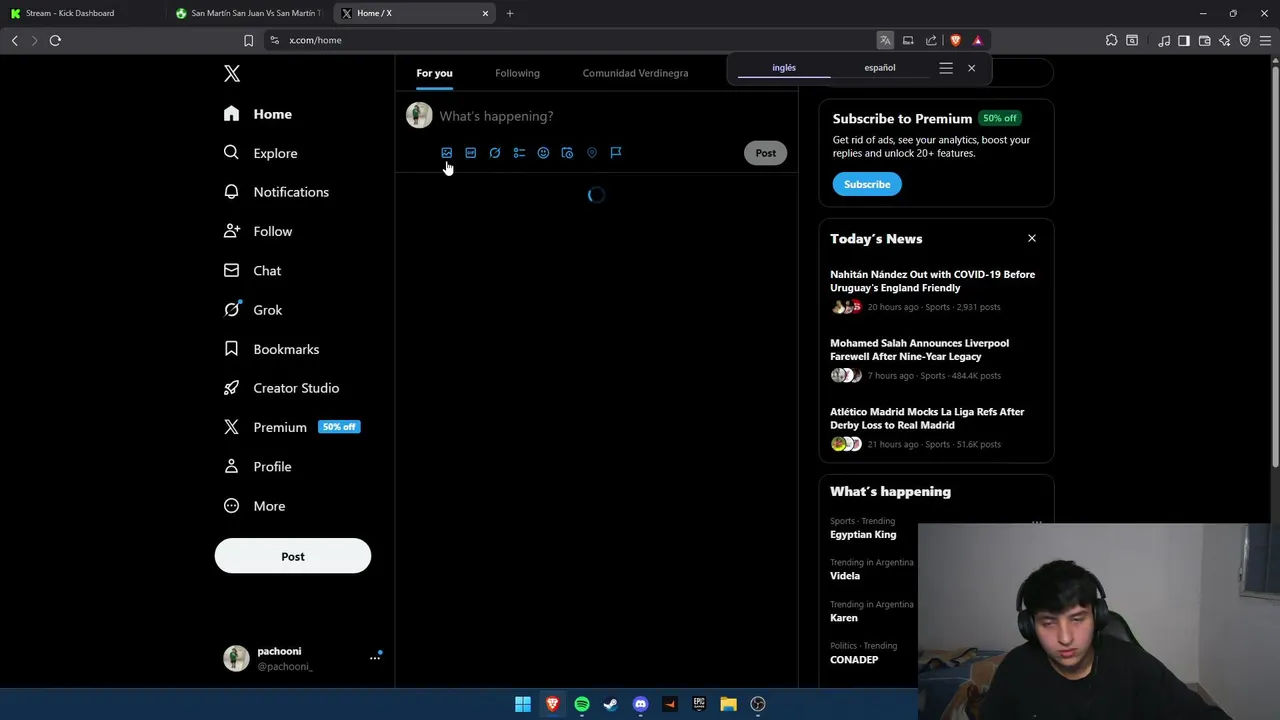The image size is (1280, 720).
Task: Click the flag icon in composer toolbar
Action: [616, 153]
